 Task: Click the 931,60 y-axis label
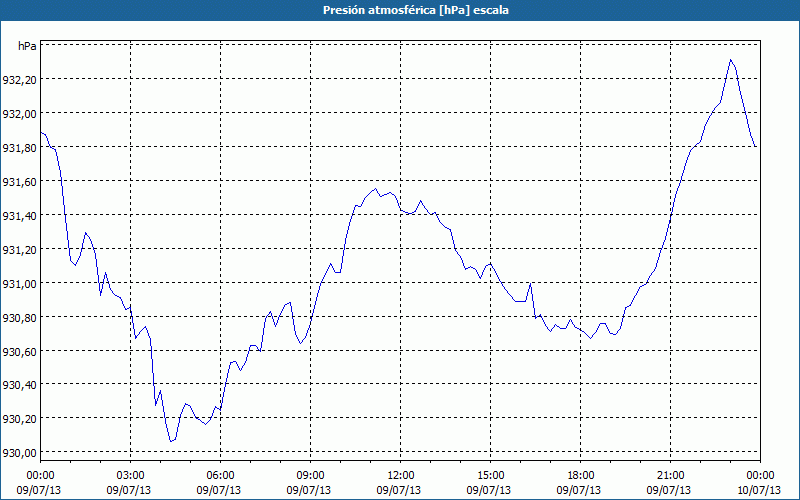pos(19,182)
